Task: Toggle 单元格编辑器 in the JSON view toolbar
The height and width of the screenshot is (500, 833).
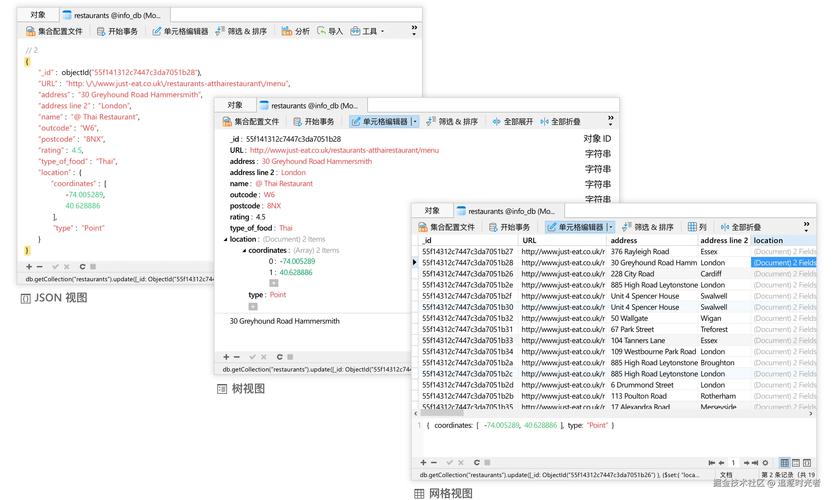Action: (180, 31)
